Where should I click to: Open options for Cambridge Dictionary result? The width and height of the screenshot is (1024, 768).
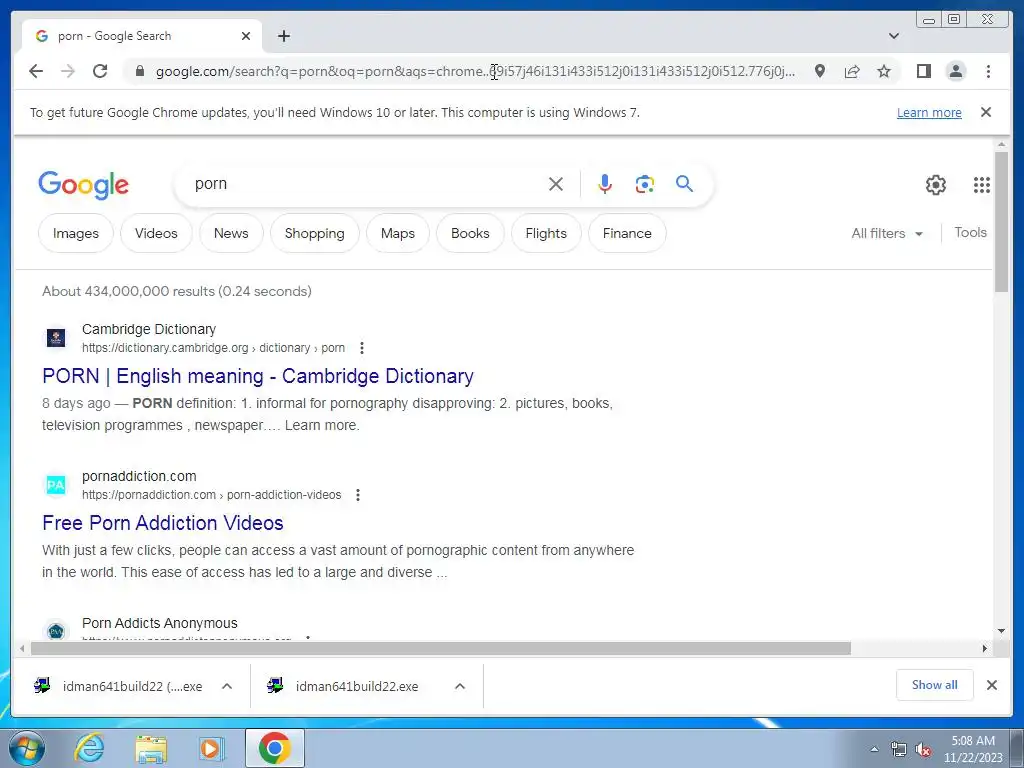[x=362, y=348]
